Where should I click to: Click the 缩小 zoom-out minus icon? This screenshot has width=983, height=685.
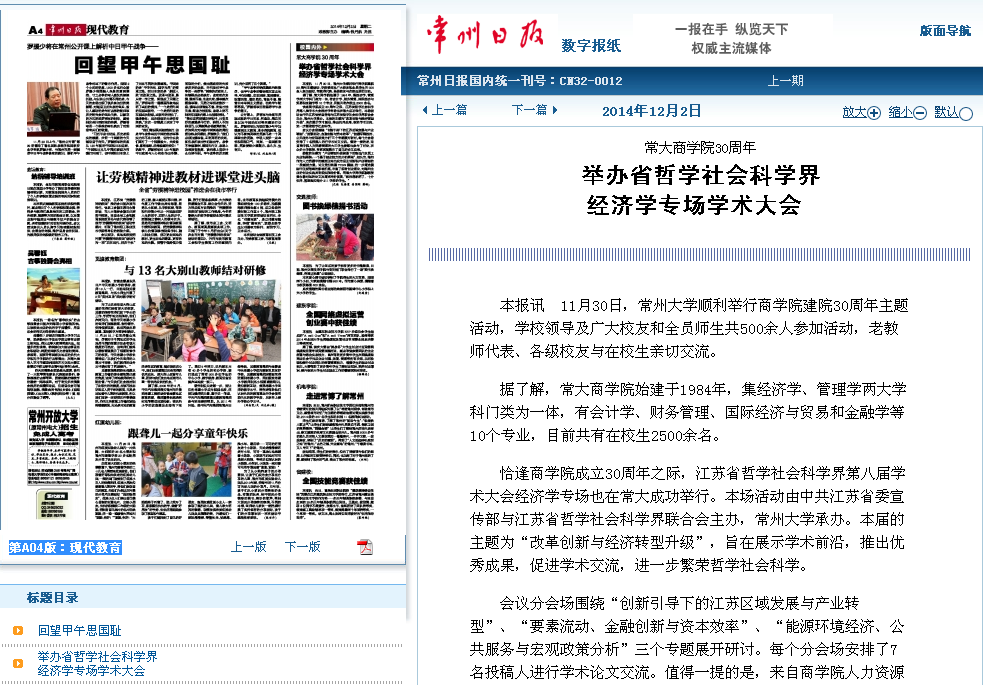click(x=919, y=113)
